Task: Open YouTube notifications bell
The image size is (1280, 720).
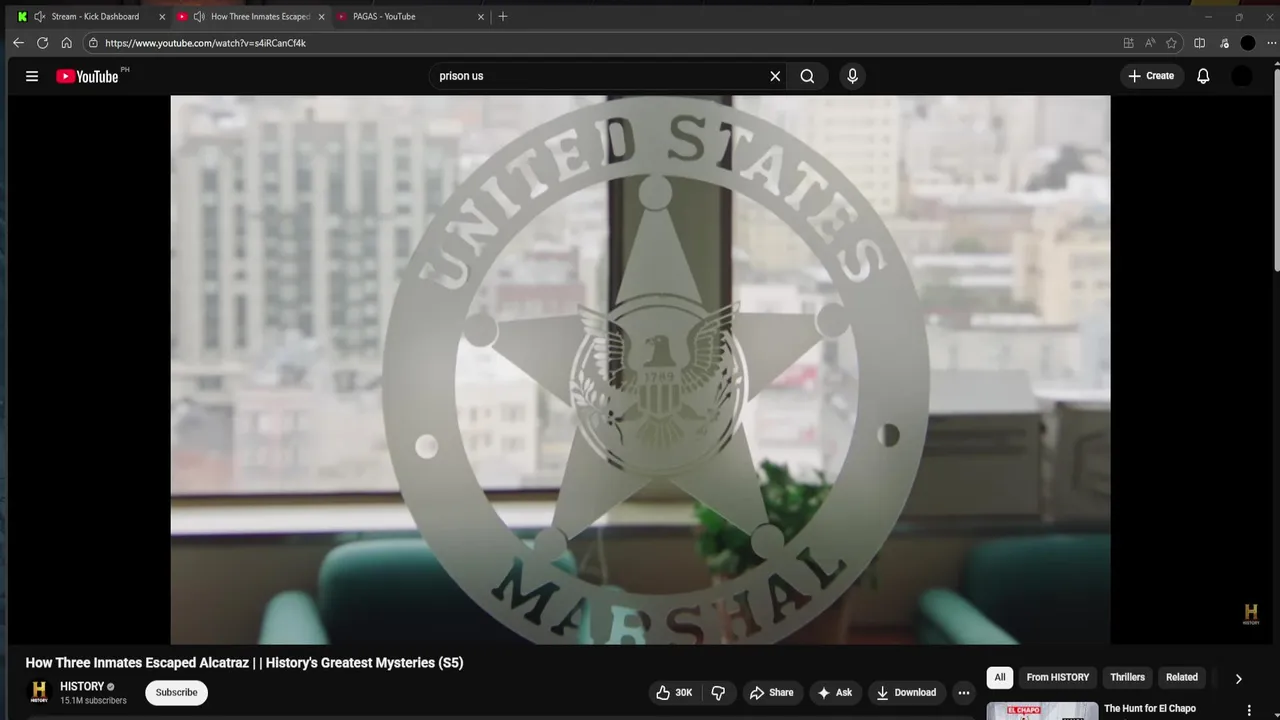Action: 1203,76
